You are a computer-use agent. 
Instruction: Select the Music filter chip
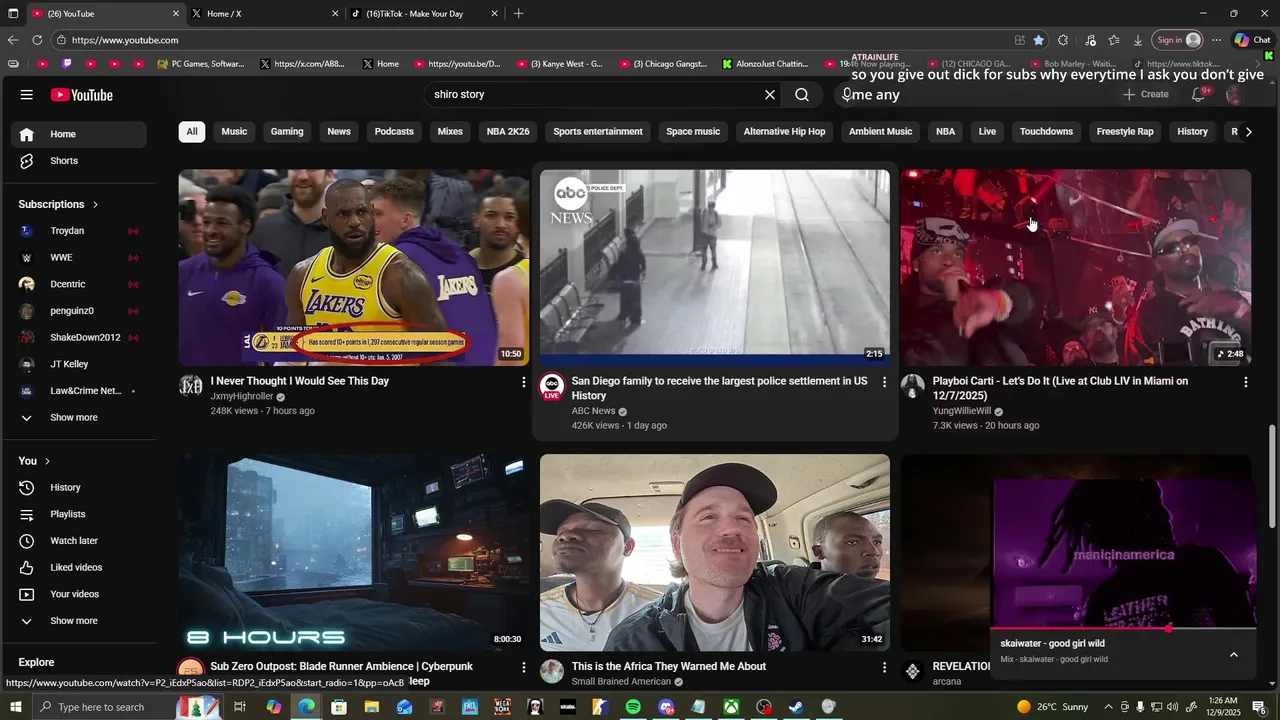(234, 132)
